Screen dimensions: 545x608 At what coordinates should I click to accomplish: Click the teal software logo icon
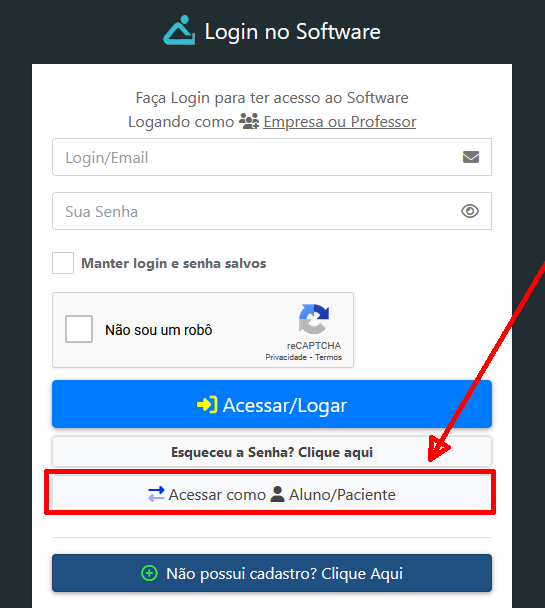179,30
